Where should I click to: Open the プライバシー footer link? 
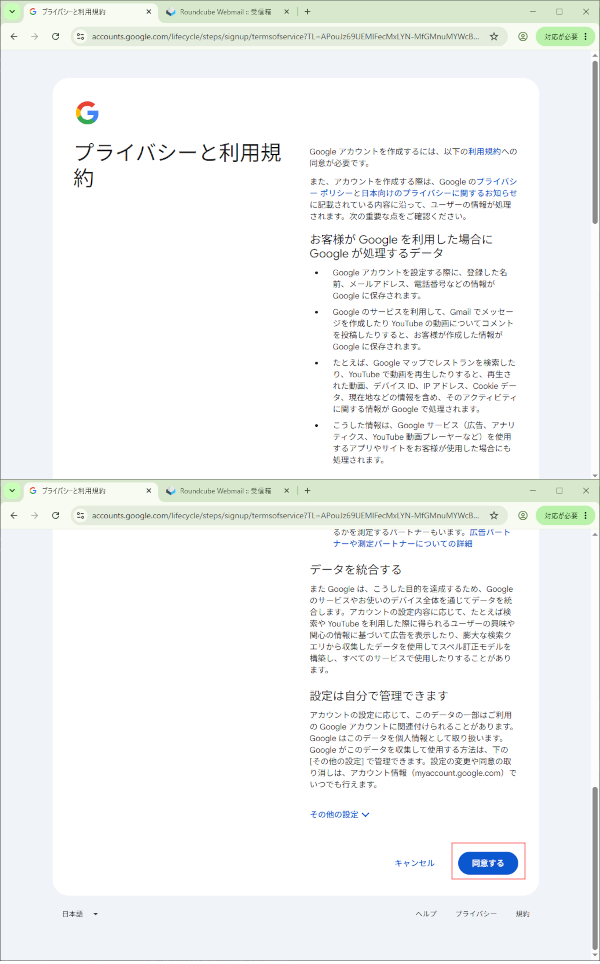[x=476, y=914]
